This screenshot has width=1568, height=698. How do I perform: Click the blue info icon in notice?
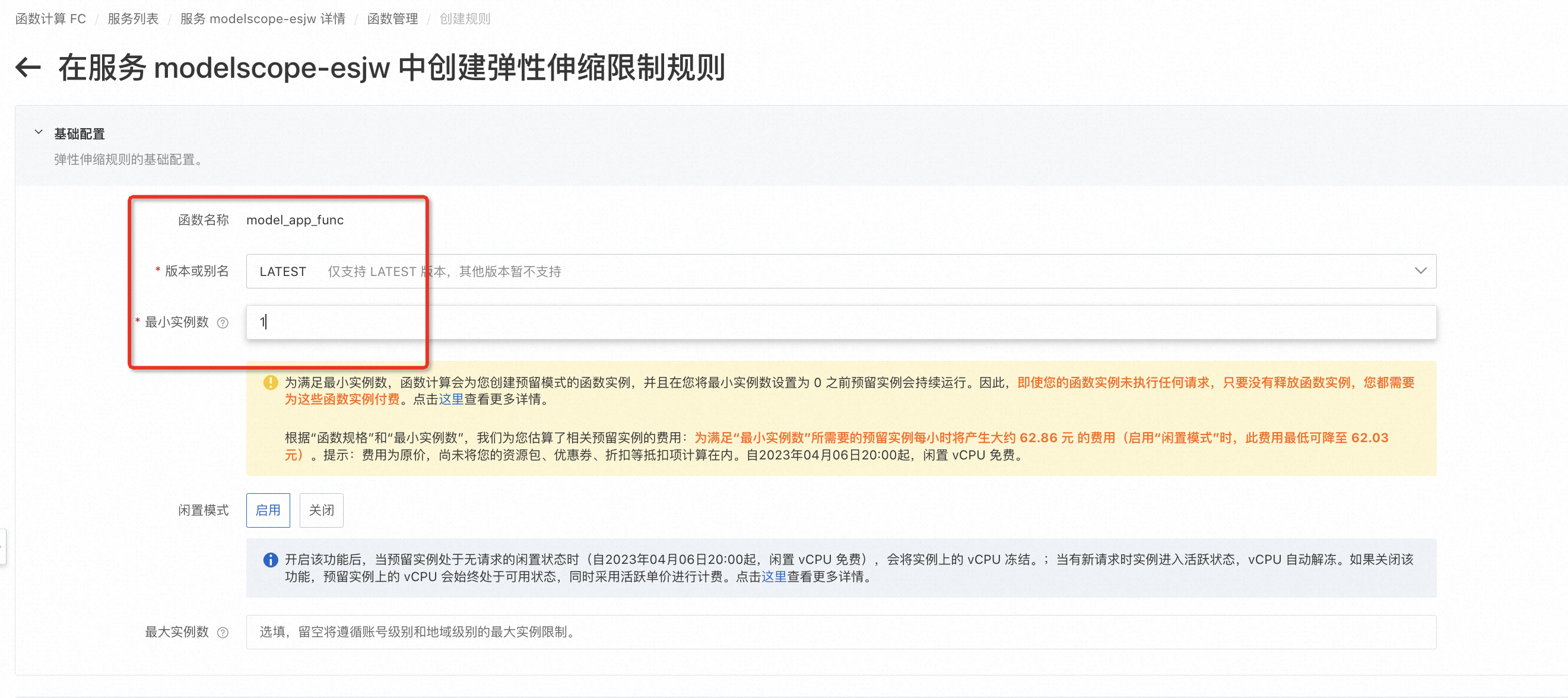point(270,559)
